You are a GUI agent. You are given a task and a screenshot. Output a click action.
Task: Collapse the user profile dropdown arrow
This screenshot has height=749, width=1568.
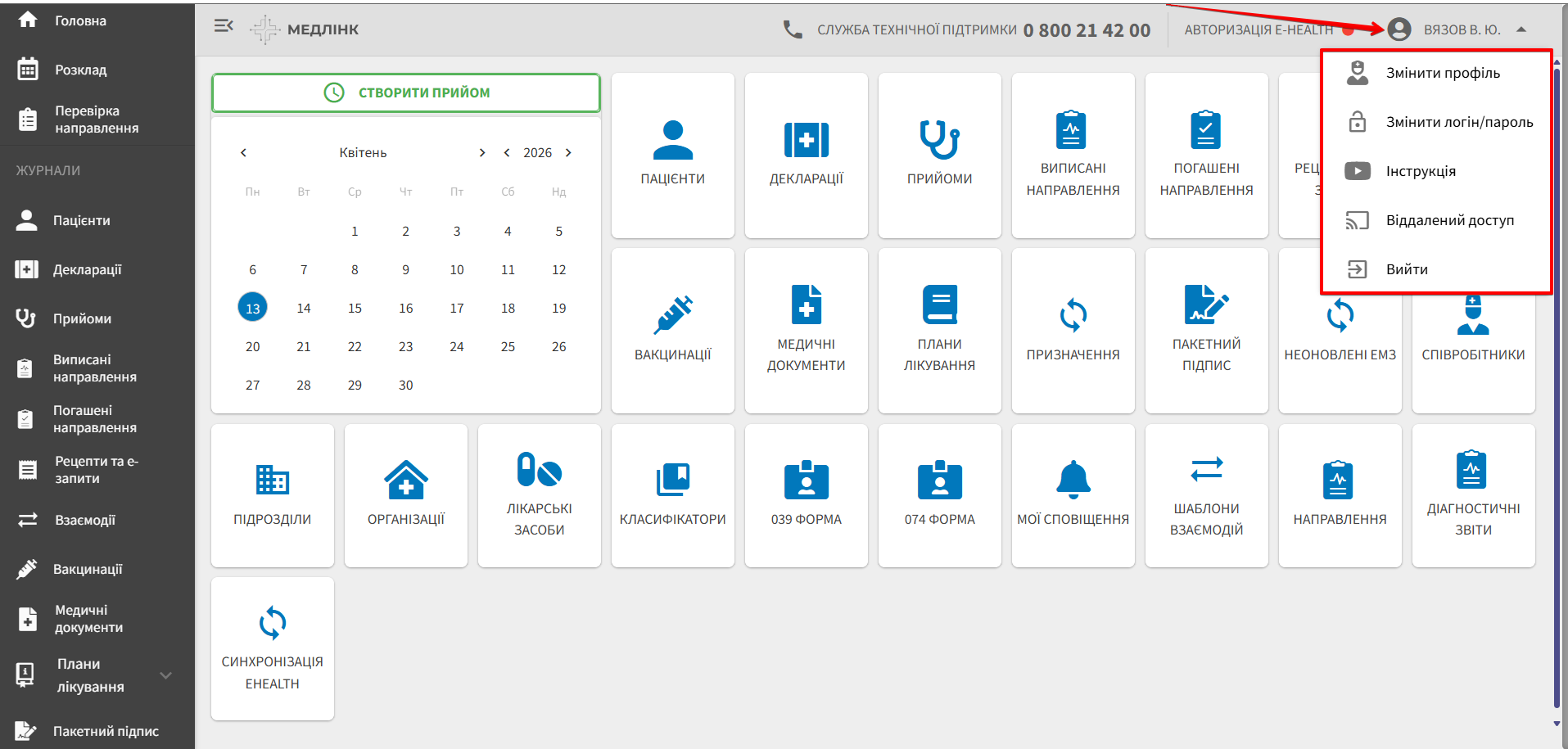(x=1521, y=29)
